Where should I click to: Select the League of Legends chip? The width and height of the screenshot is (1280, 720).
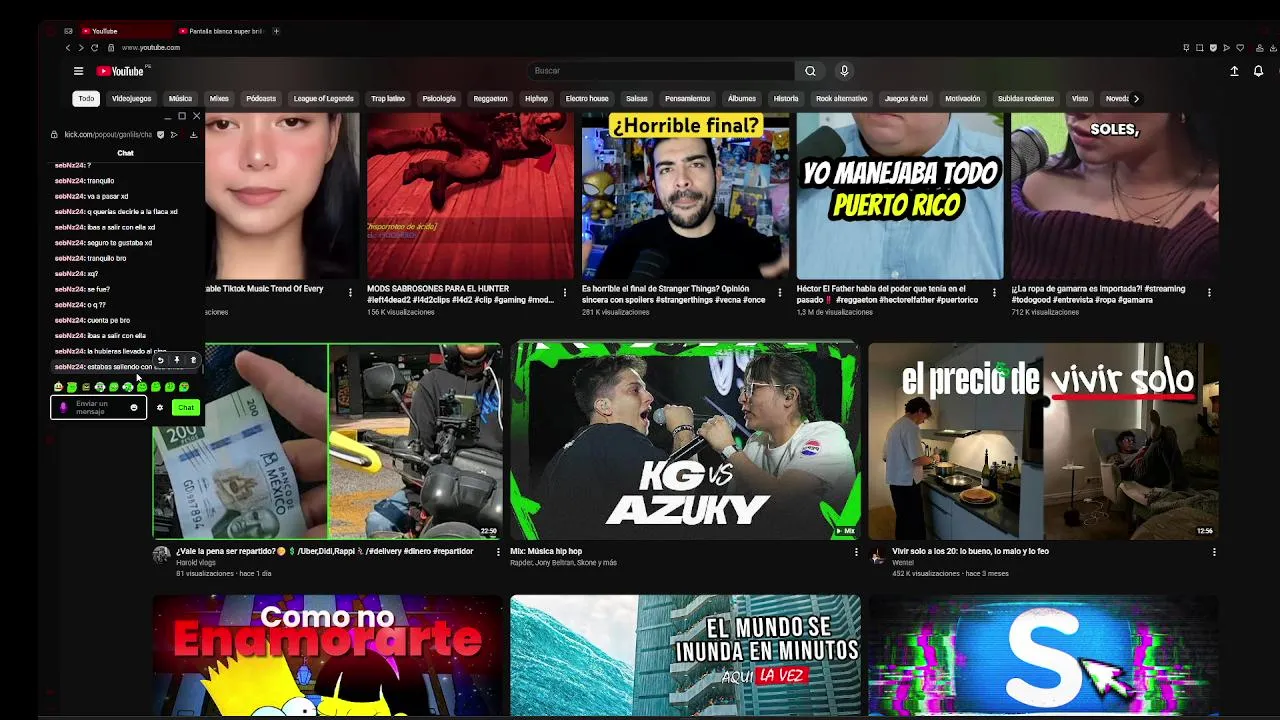point(323,99)
